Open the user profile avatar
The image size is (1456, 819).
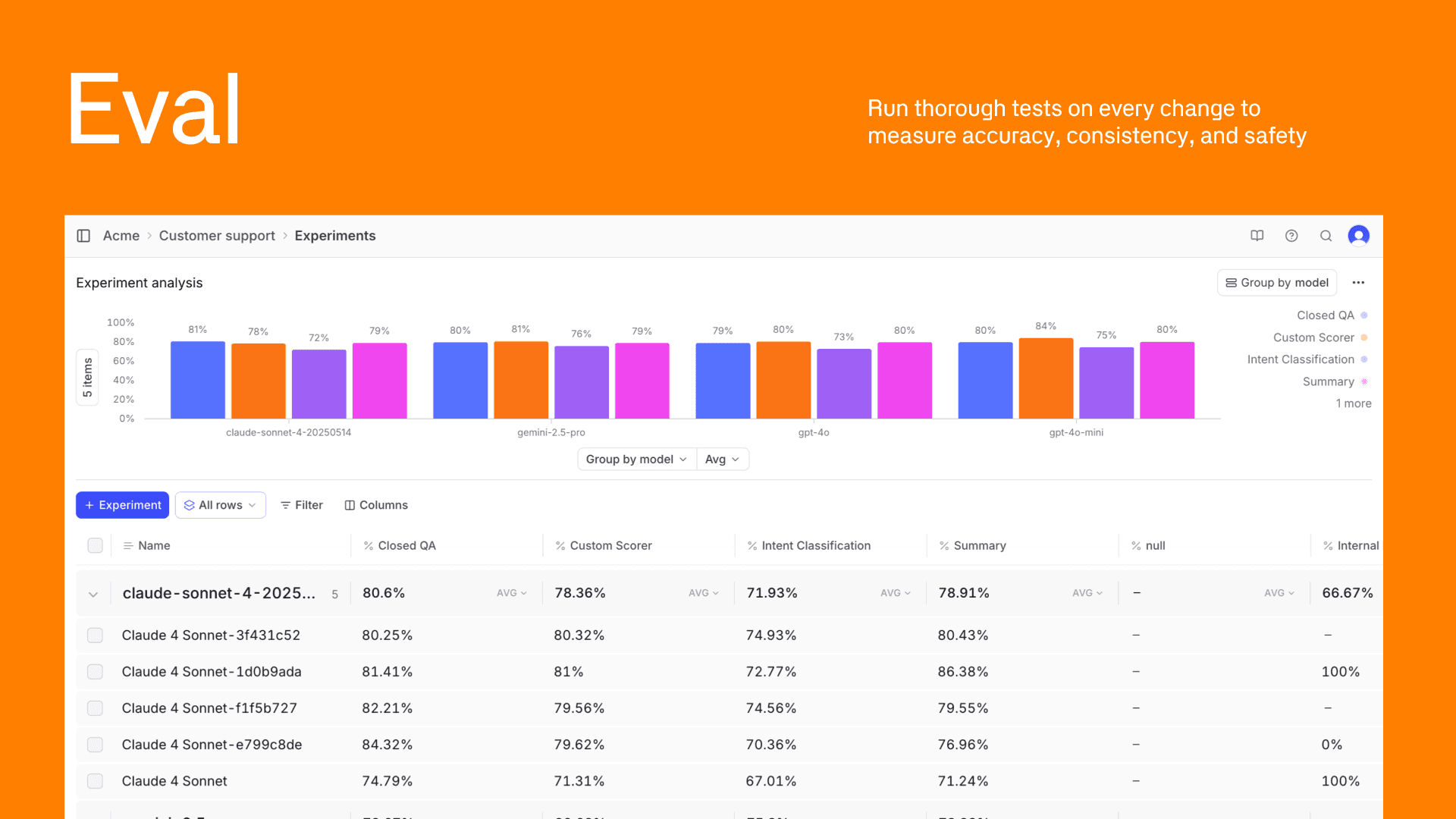coord(1358,236)
